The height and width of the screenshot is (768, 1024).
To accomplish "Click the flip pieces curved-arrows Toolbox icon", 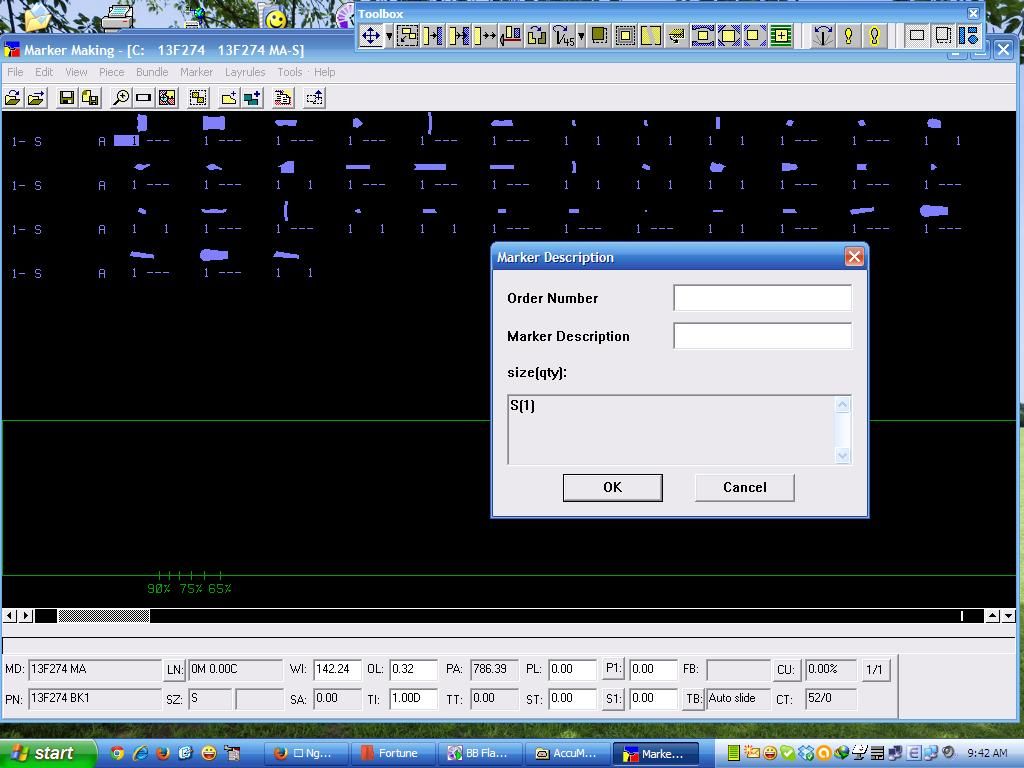I will click(537, 35).
